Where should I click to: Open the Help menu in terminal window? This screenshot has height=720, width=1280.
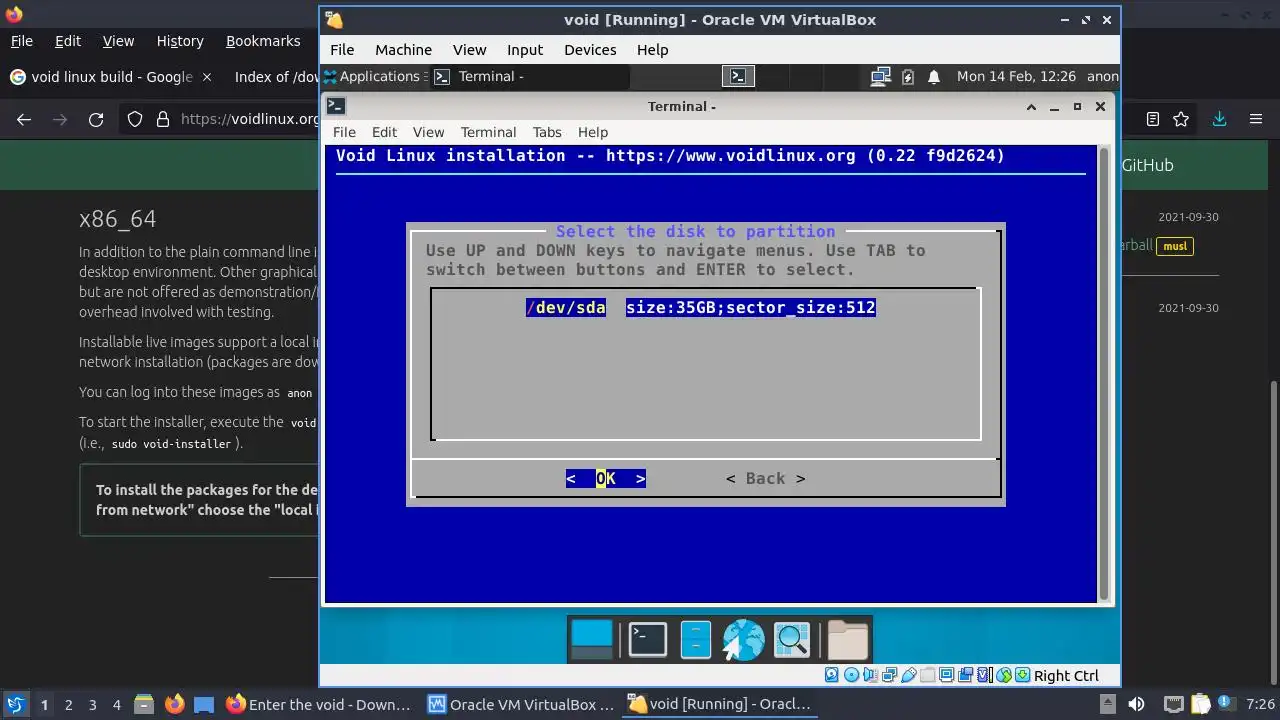coord(593,132)
